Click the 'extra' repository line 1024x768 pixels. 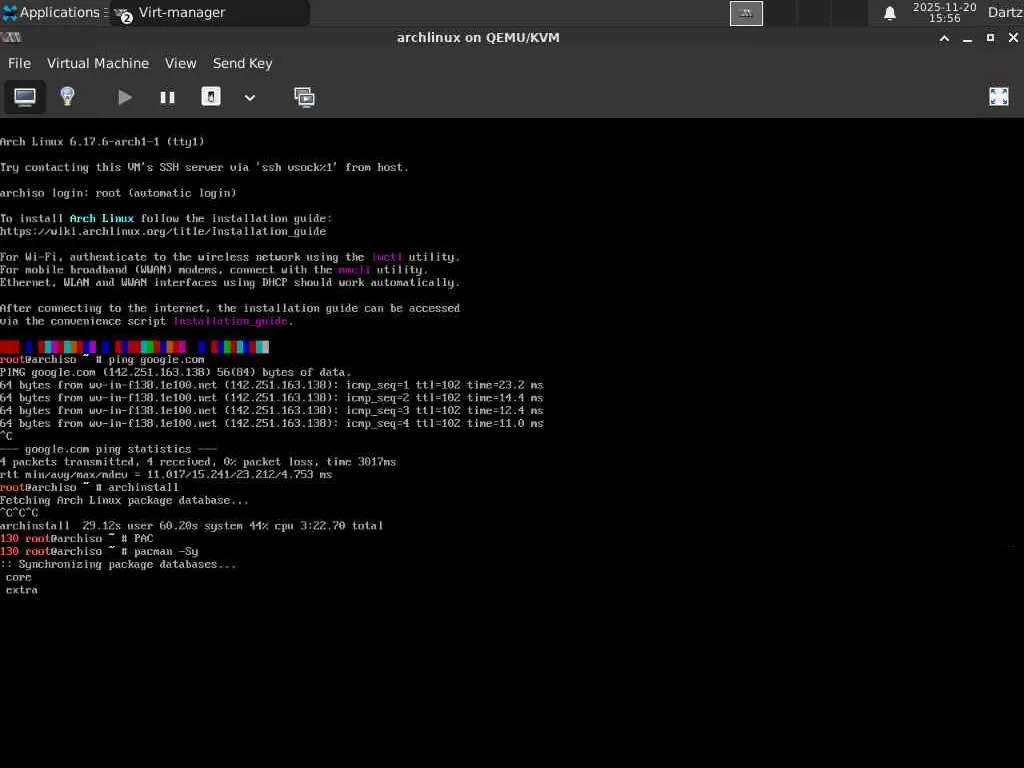[x=22, y=590]
